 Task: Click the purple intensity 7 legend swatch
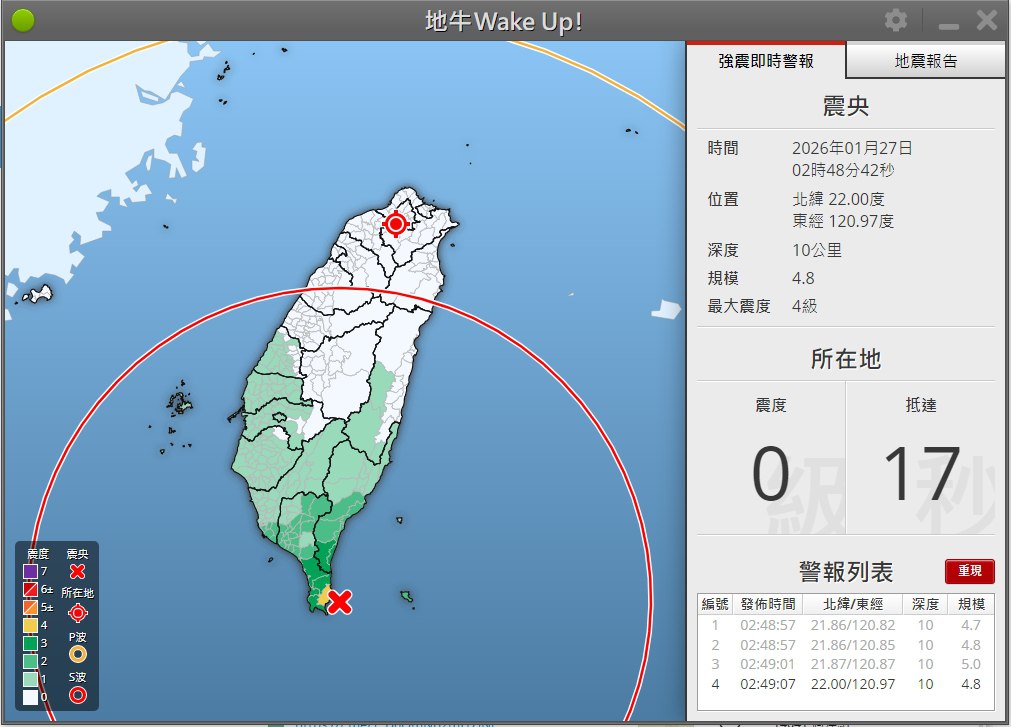(30, 572)
